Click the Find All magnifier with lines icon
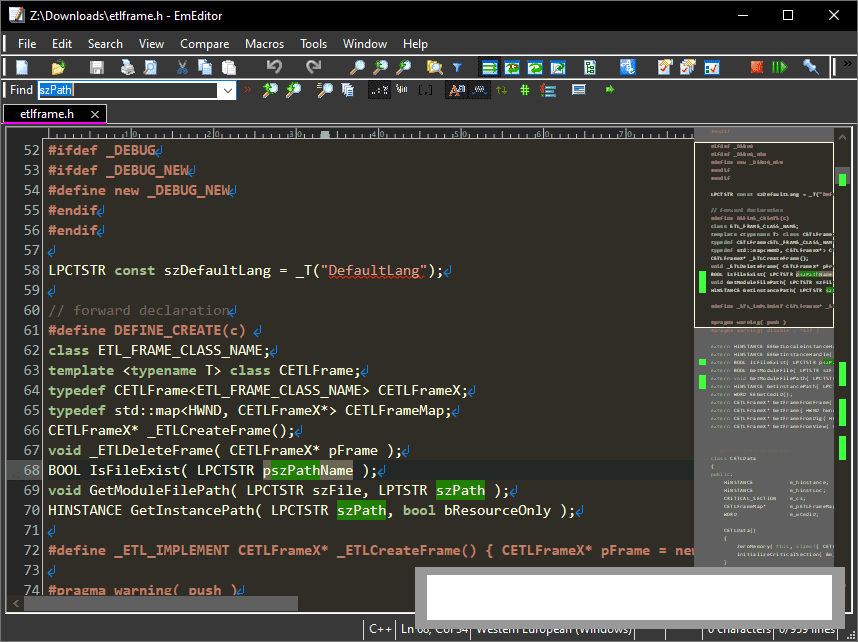This screenshot has height=642, width=858. pyautogui.click(x=324, y=90)
